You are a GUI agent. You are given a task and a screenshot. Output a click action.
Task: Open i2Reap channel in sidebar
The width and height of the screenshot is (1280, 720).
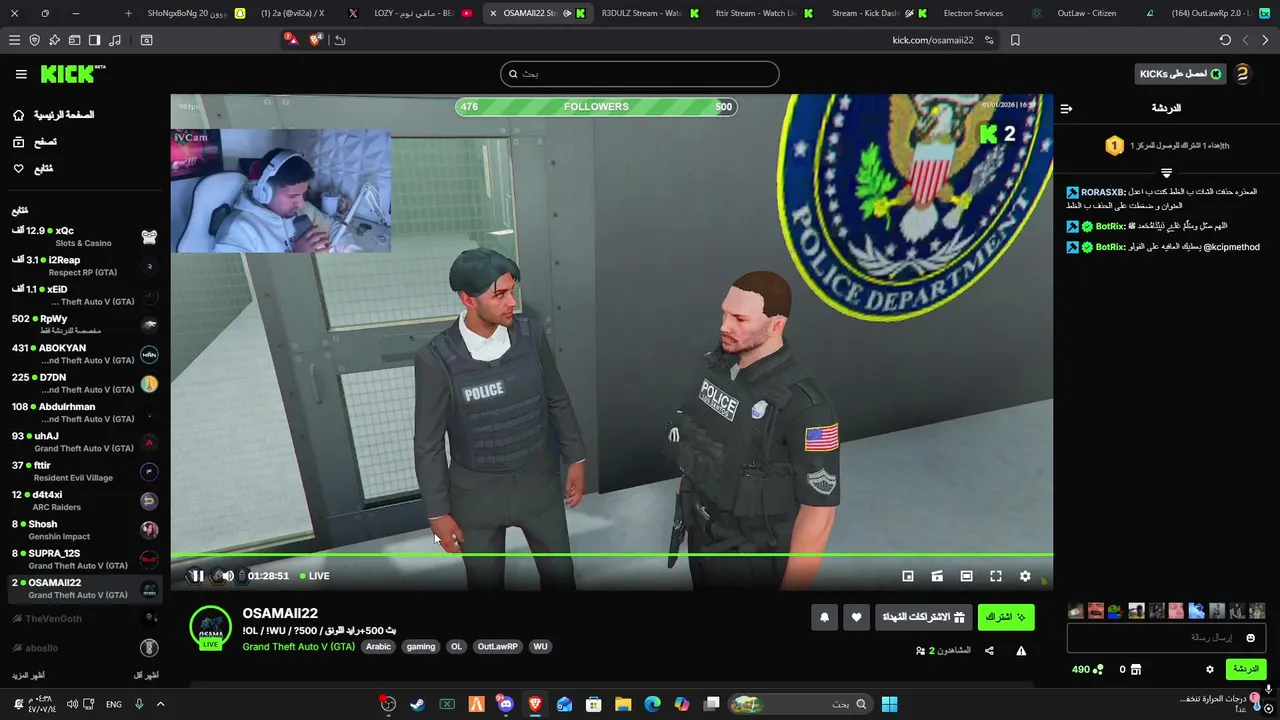coord(84,266)
